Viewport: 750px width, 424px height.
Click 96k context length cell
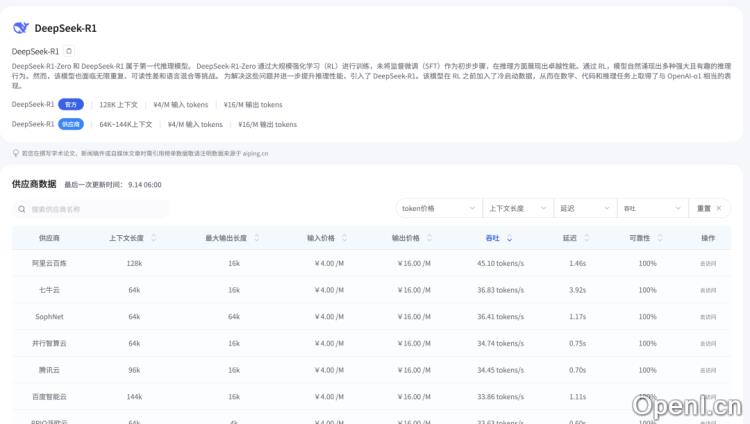pos(134,370)
